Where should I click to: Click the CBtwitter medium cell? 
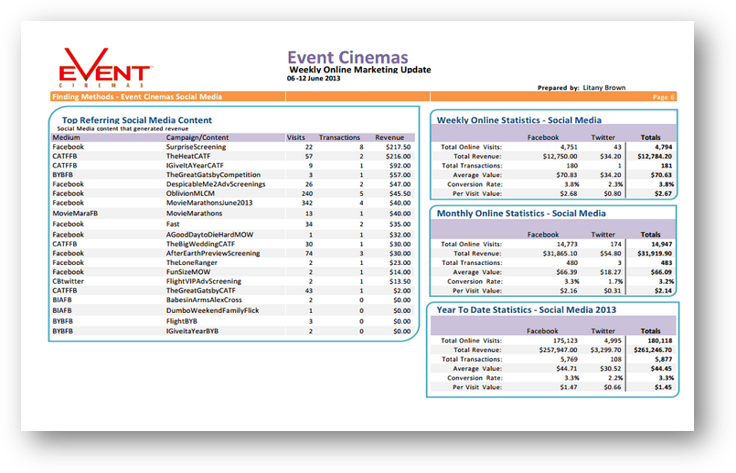point(70,281)
